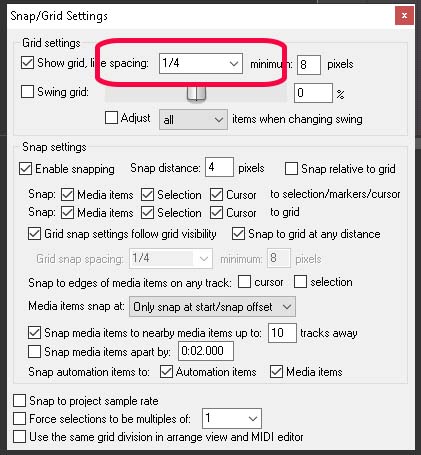
Task: Click the tracks away number field
Action: 282,333
